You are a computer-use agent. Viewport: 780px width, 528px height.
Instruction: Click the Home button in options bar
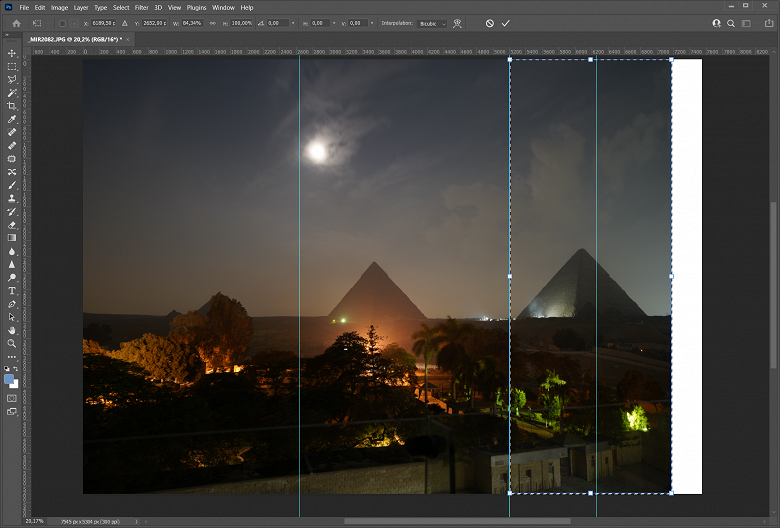[16, 23]
